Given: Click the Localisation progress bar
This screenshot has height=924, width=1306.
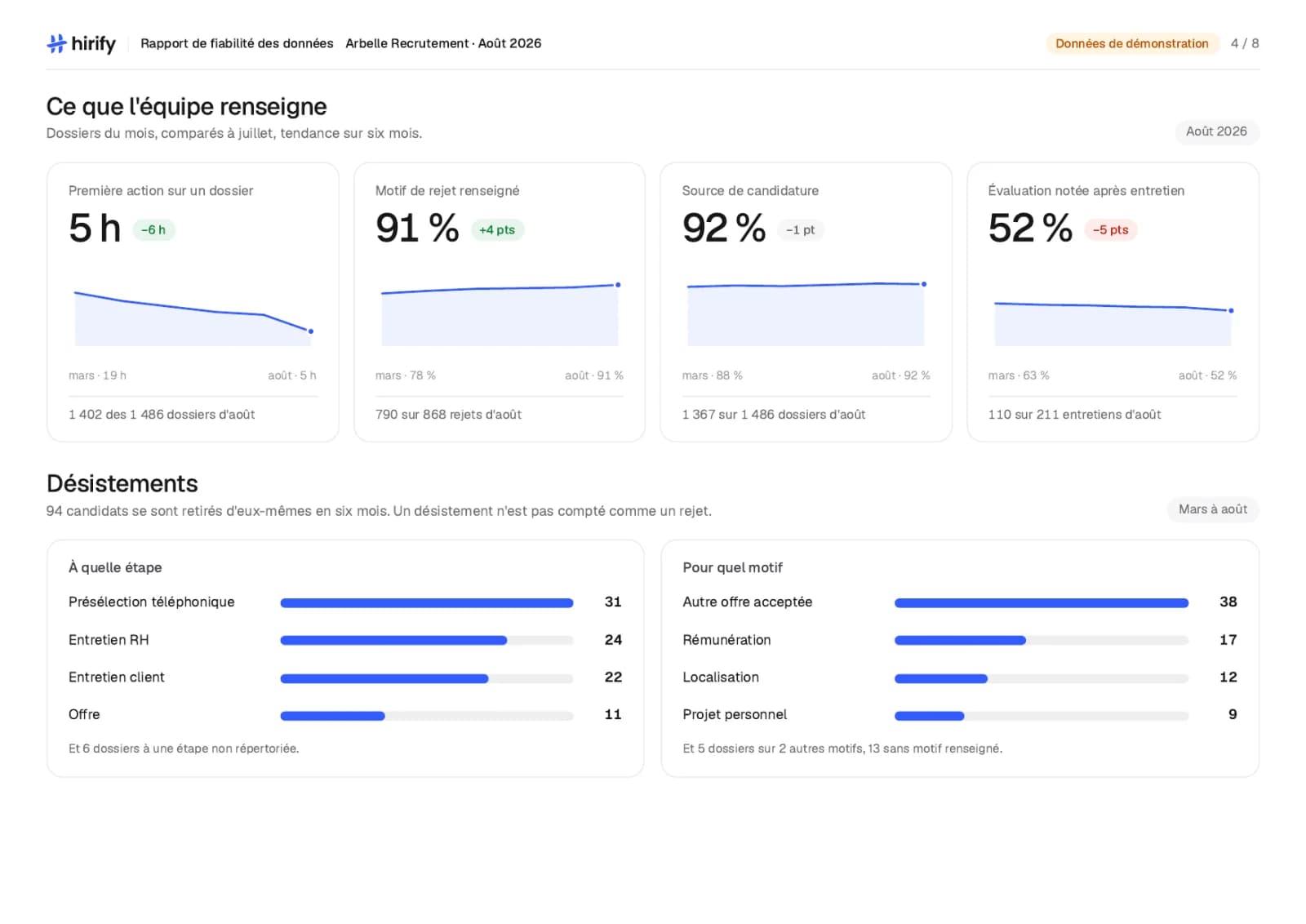Looking at the screenshot, I should pos(1042,678).
